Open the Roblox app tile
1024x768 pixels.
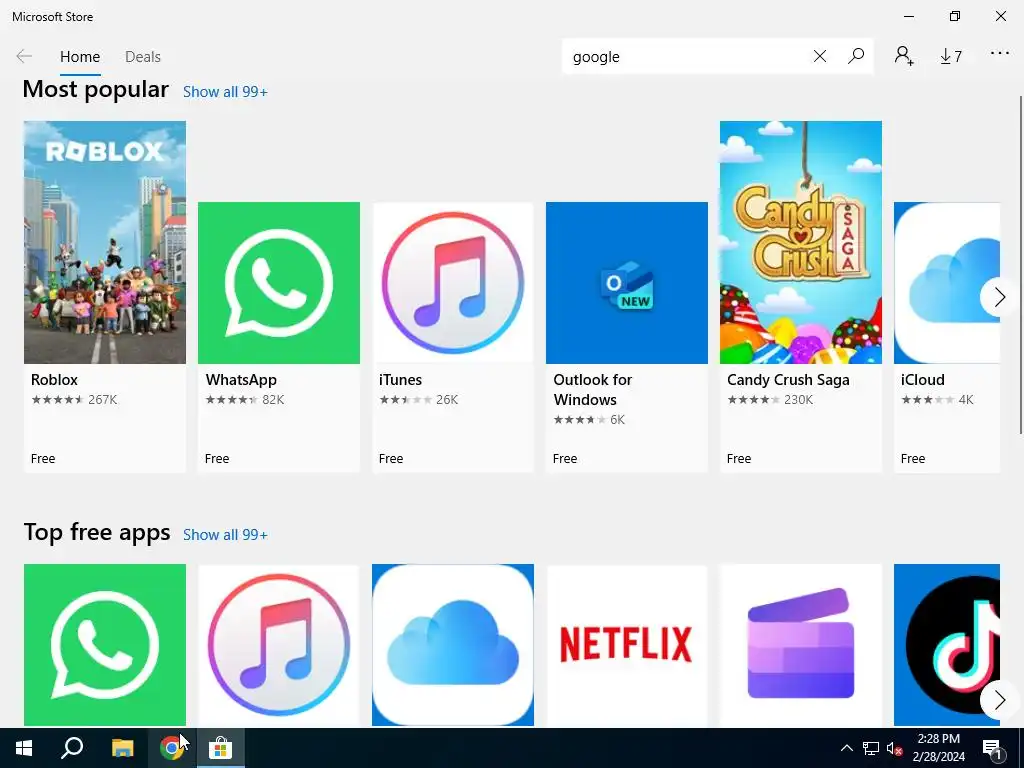[x=104, y=296]
